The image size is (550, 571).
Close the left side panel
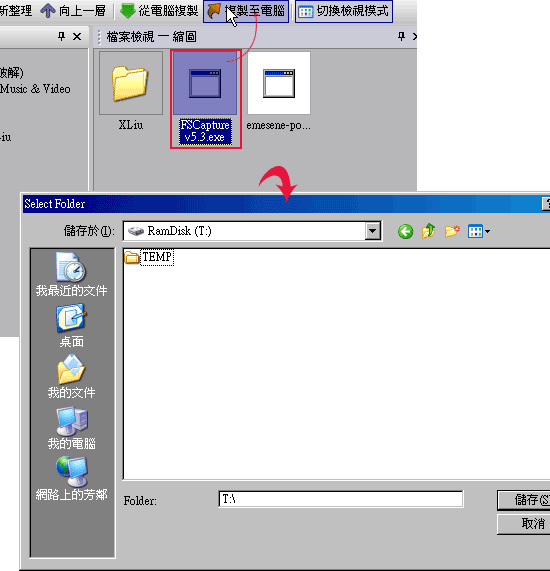[x=77, y=36]
